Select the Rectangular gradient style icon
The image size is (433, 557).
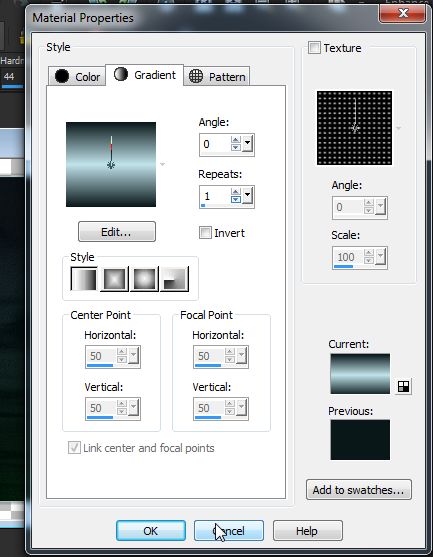click(114, 279)
